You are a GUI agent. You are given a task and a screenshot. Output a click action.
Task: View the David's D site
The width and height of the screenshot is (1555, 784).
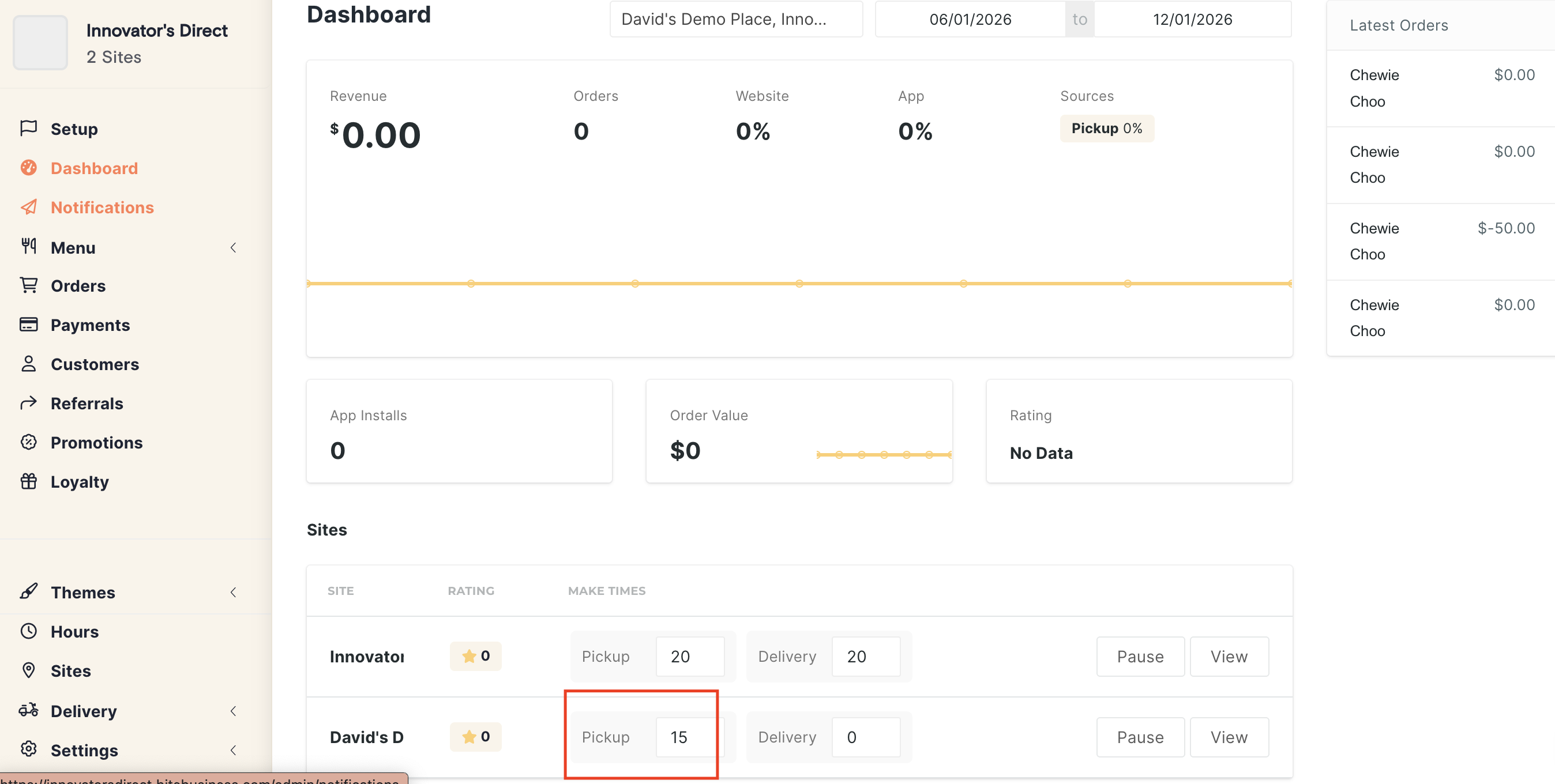pyautogui.click(x=1229, y=737)
